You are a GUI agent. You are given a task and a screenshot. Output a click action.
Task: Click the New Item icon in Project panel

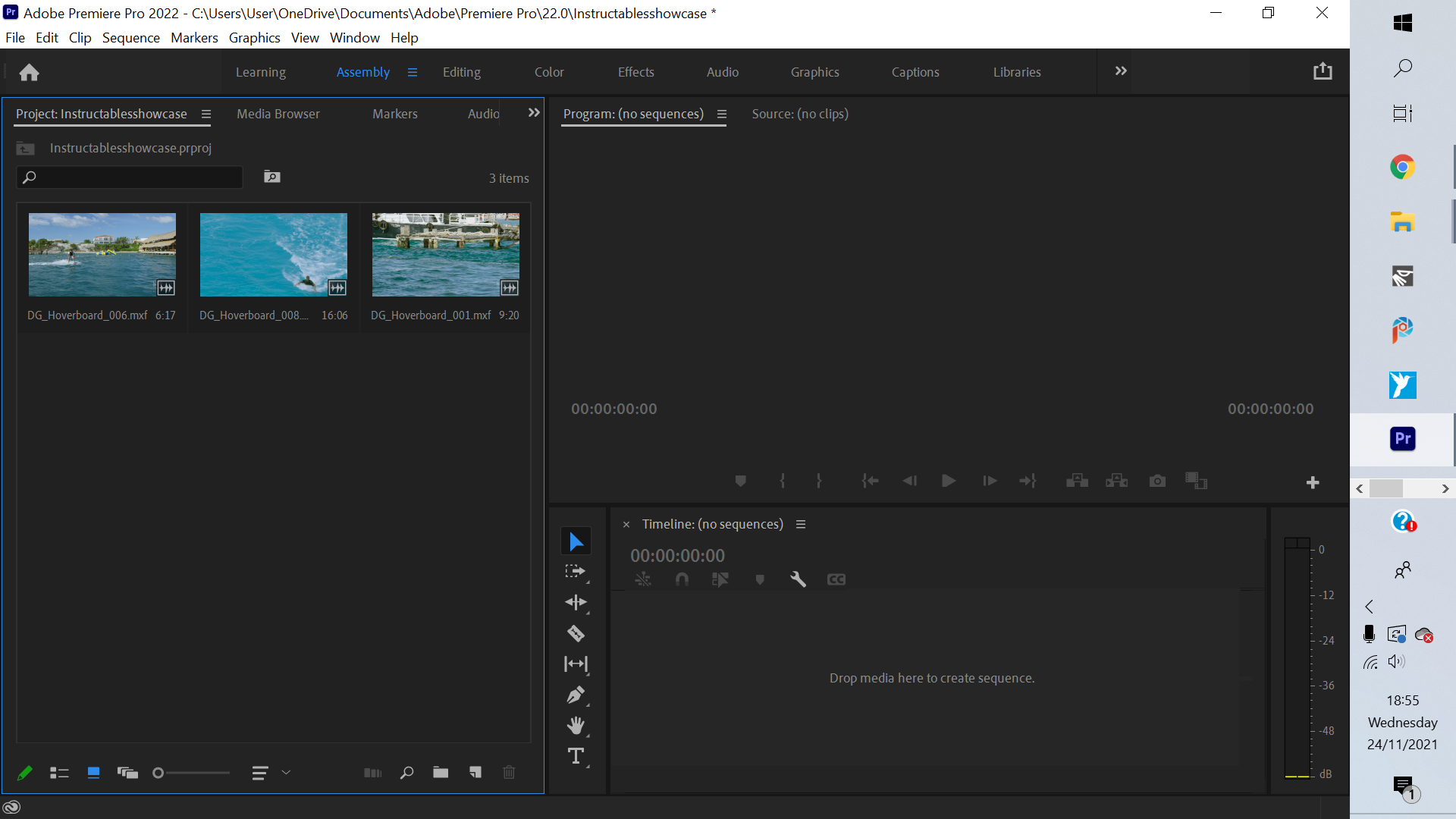point(475,773)
